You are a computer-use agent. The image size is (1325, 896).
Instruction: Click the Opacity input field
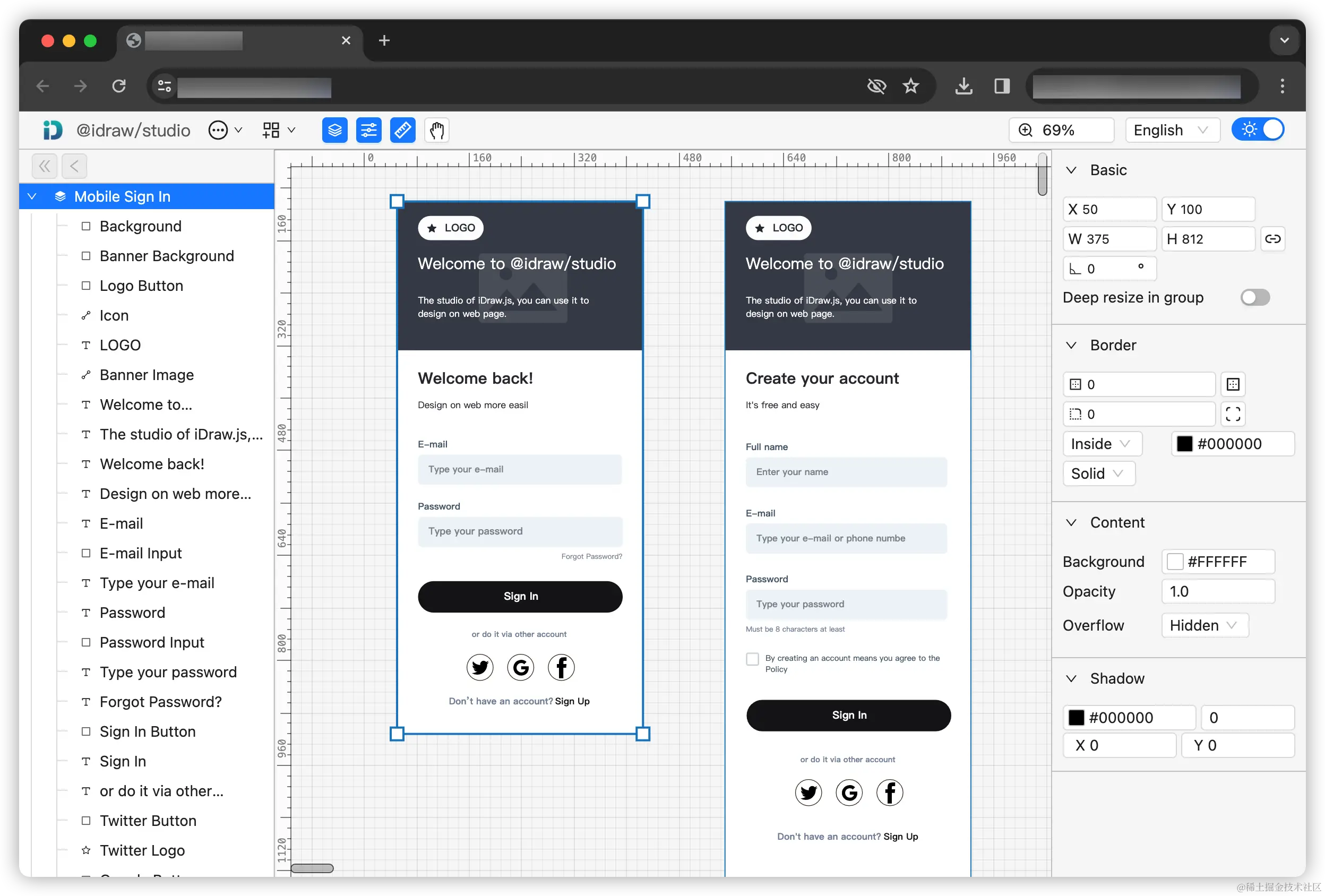click(1217, 592)
